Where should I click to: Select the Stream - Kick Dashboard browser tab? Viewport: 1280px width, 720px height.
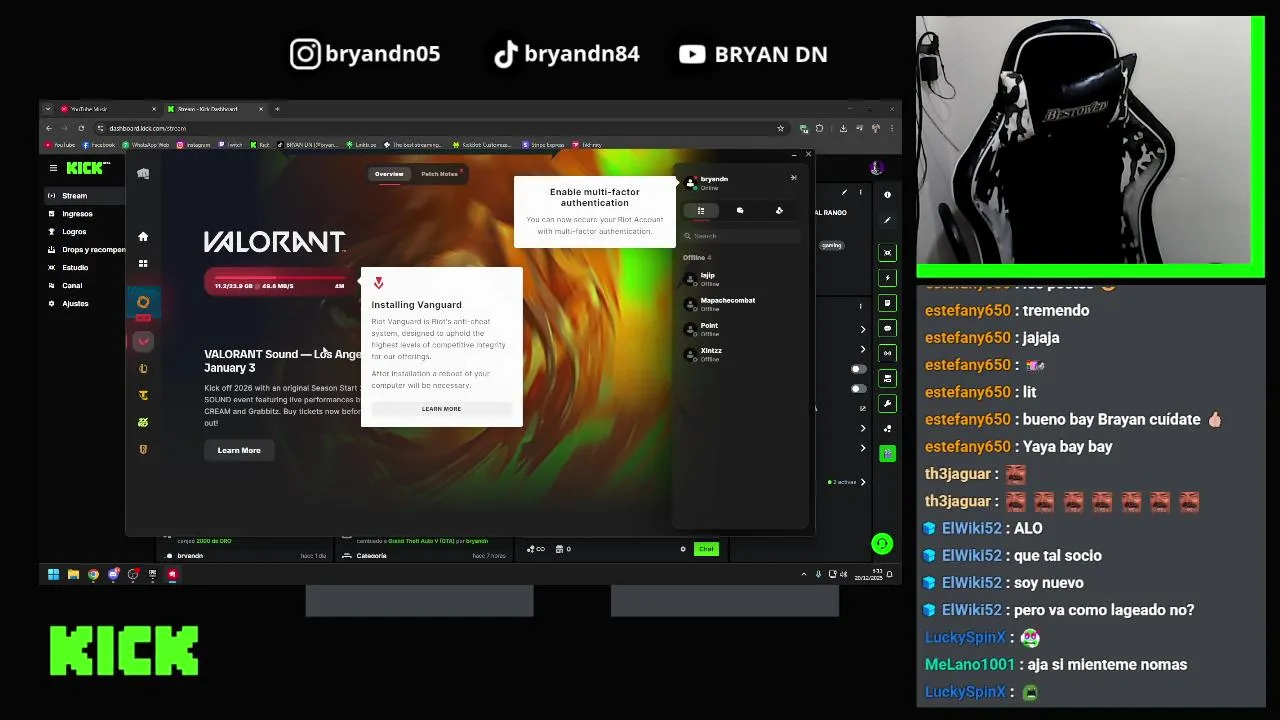[x=214, y=109]
